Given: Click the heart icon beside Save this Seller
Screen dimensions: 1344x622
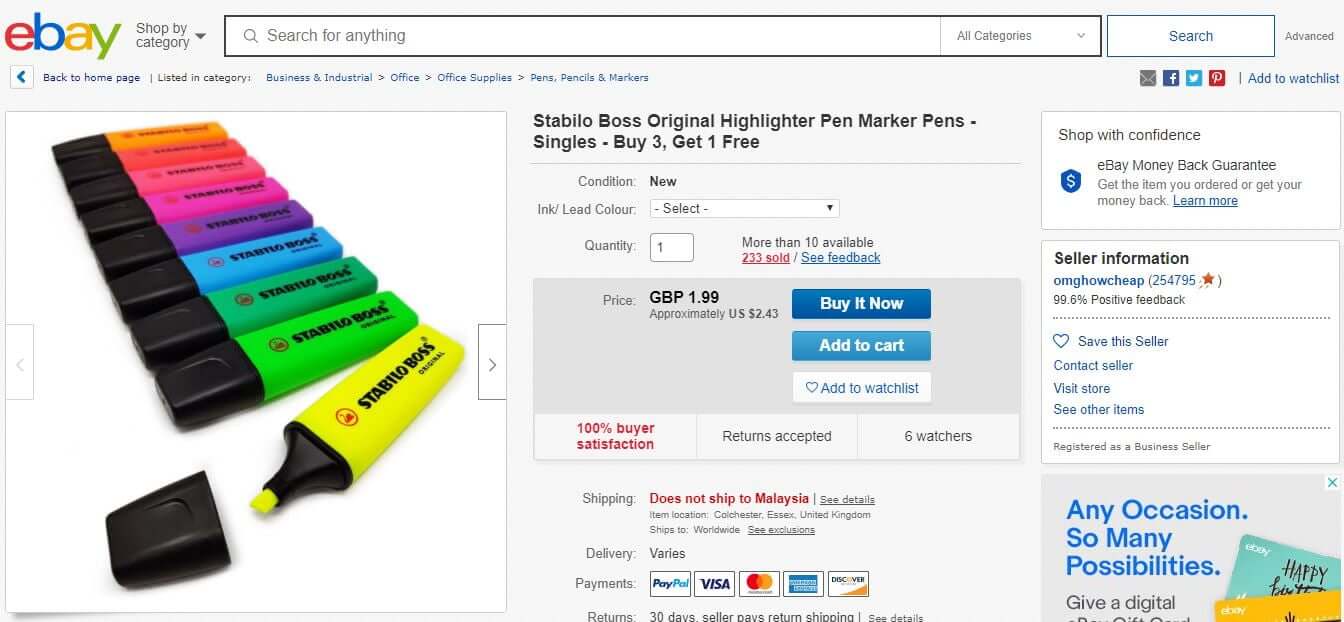Looking at the screenshot, I should pyautogui.click(x=1061, y=341).
